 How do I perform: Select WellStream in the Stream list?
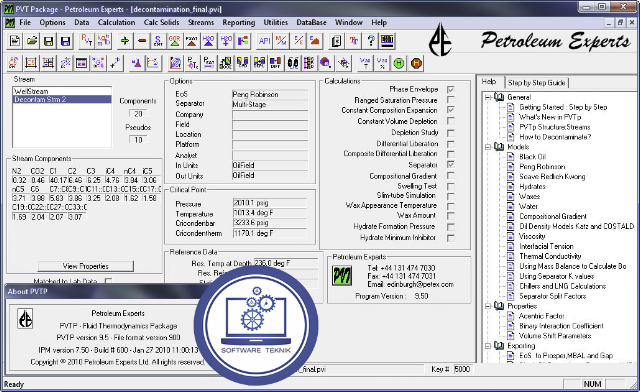tap(62, 91)
